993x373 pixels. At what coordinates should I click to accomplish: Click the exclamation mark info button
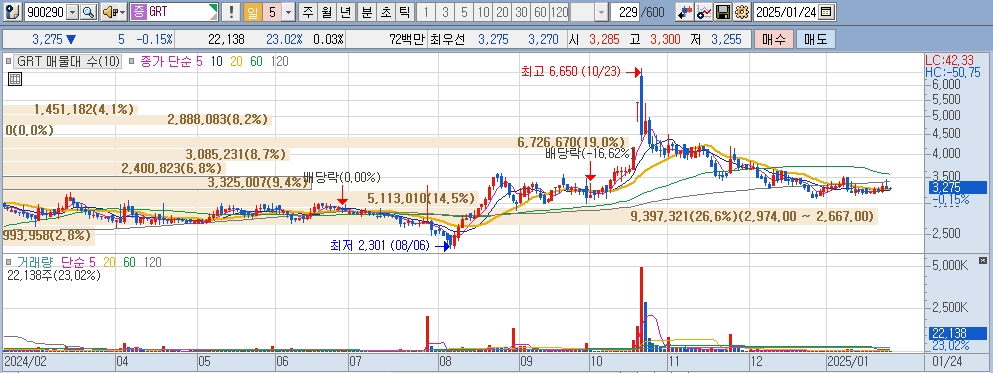click(231, 11)
